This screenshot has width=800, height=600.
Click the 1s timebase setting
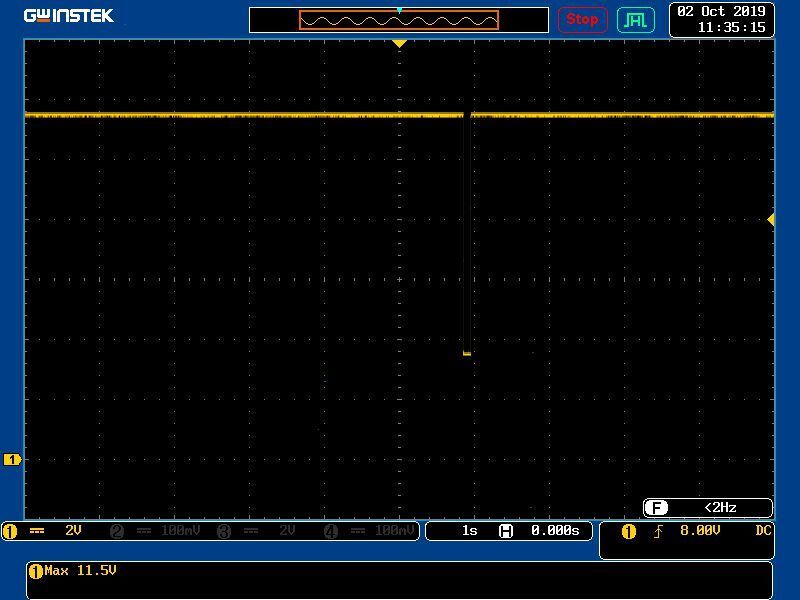pyautogui.click(x=469, y=531)
